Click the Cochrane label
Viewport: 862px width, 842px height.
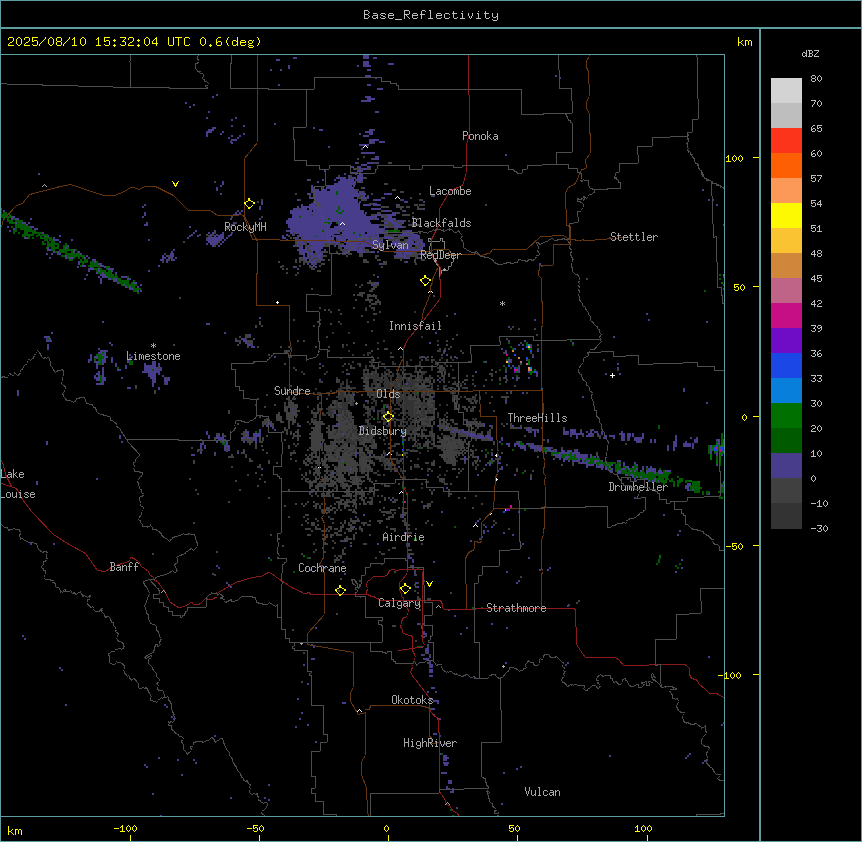coord(322,568)
